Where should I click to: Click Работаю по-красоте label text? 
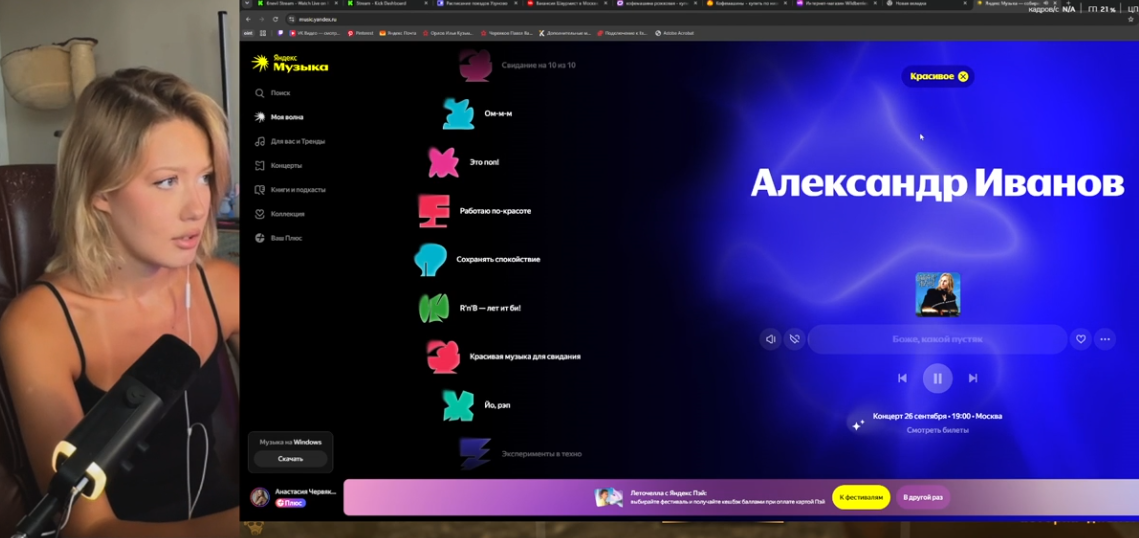pyautogui.click(x=495, y=211)
